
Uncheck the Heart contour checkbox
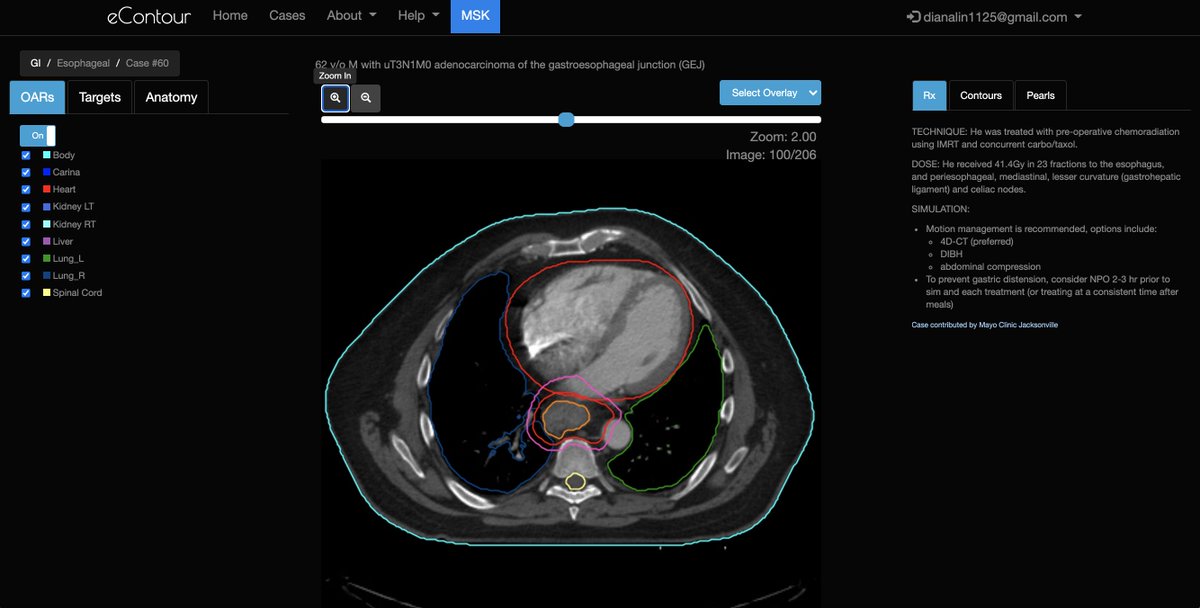[x=25, y=189]
